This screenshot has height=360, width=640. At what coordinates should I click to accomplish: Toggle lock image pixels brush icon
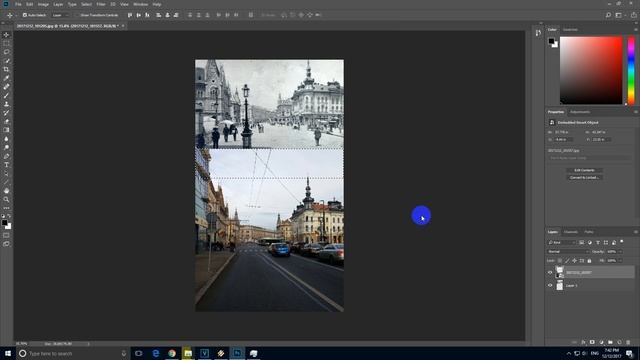point(567,260)
